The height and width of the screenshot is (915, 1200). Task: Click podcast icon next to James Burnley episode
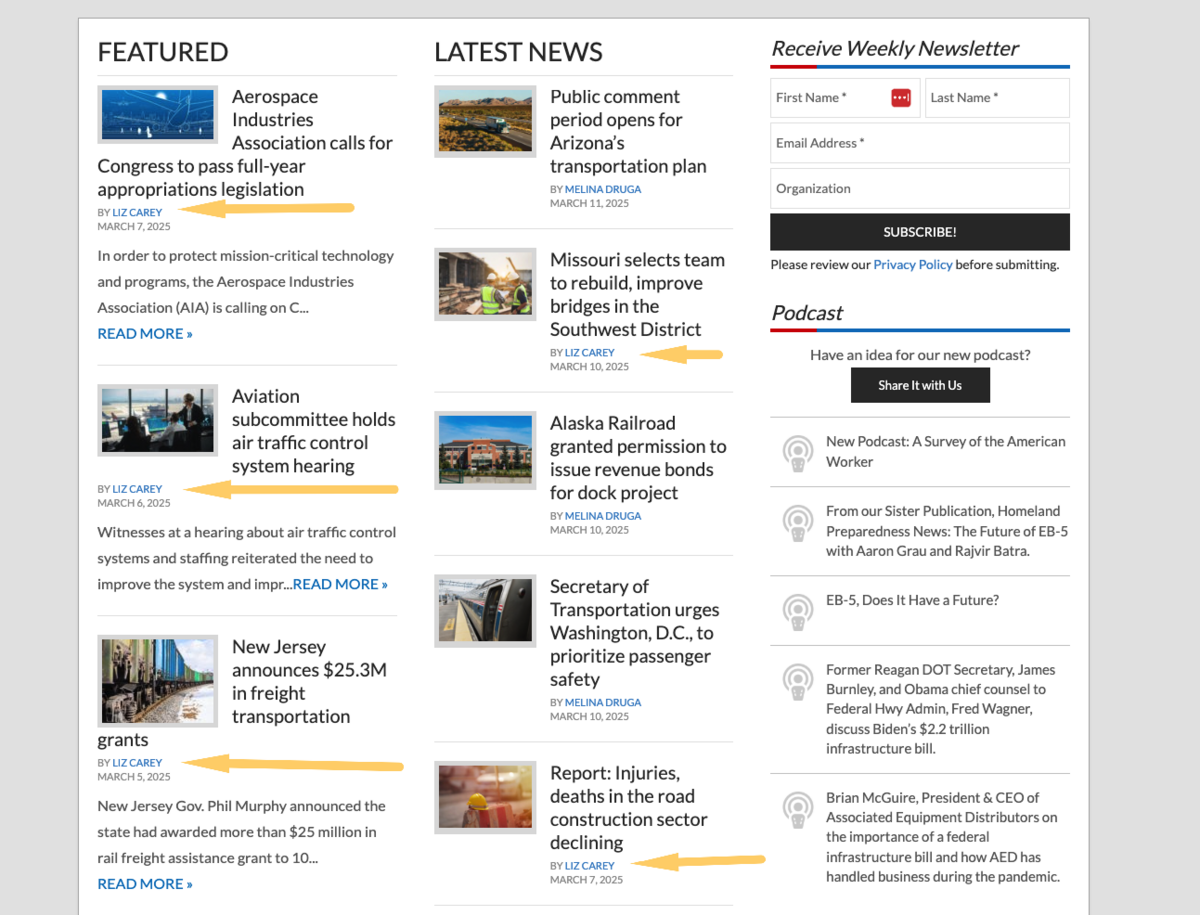[x=797, y=682]
